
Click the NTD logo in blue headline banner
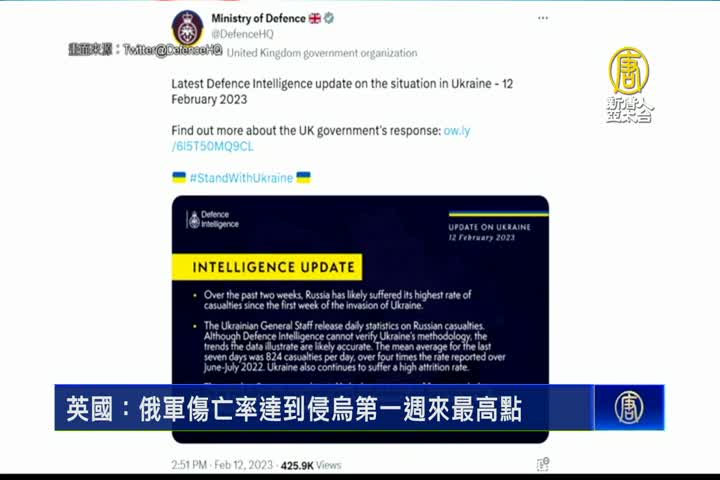(x=629, y=407)
